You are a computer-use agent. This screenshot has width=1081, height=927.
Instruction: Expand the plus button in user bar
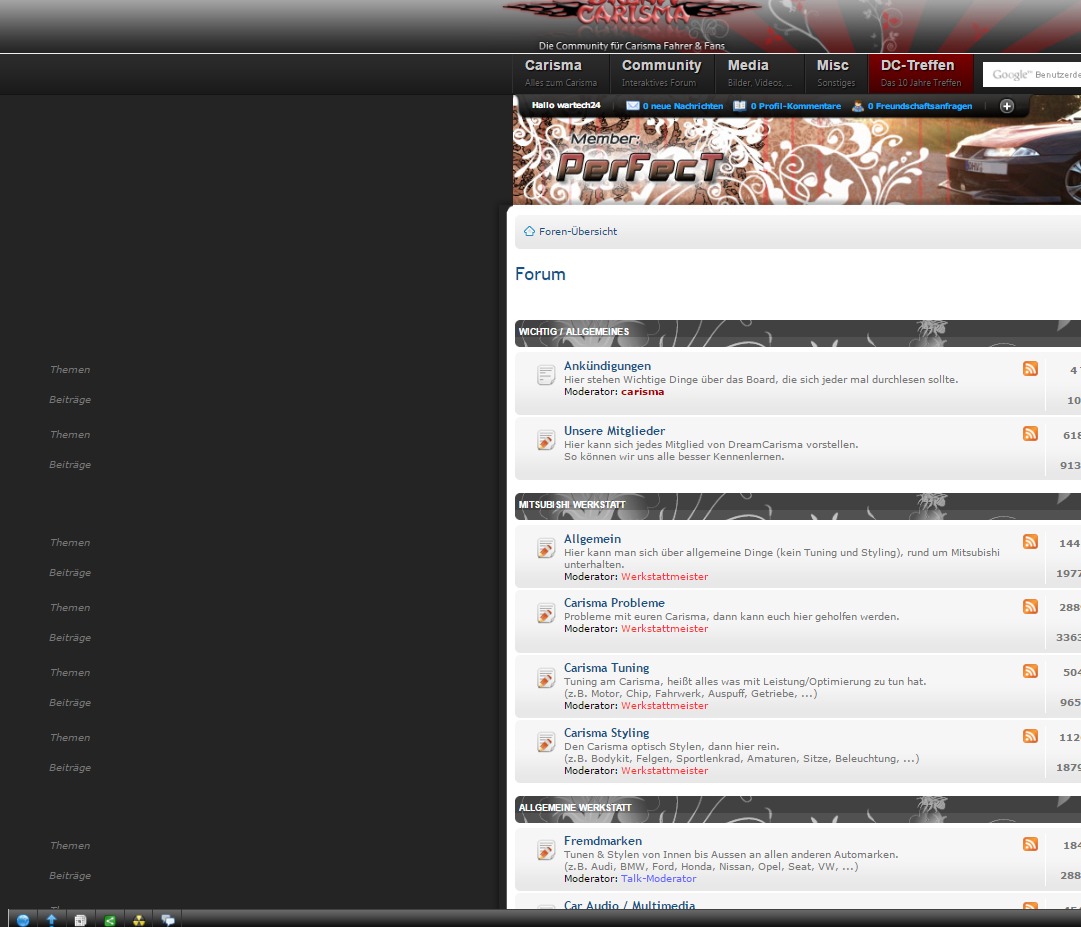[1007, 106]
